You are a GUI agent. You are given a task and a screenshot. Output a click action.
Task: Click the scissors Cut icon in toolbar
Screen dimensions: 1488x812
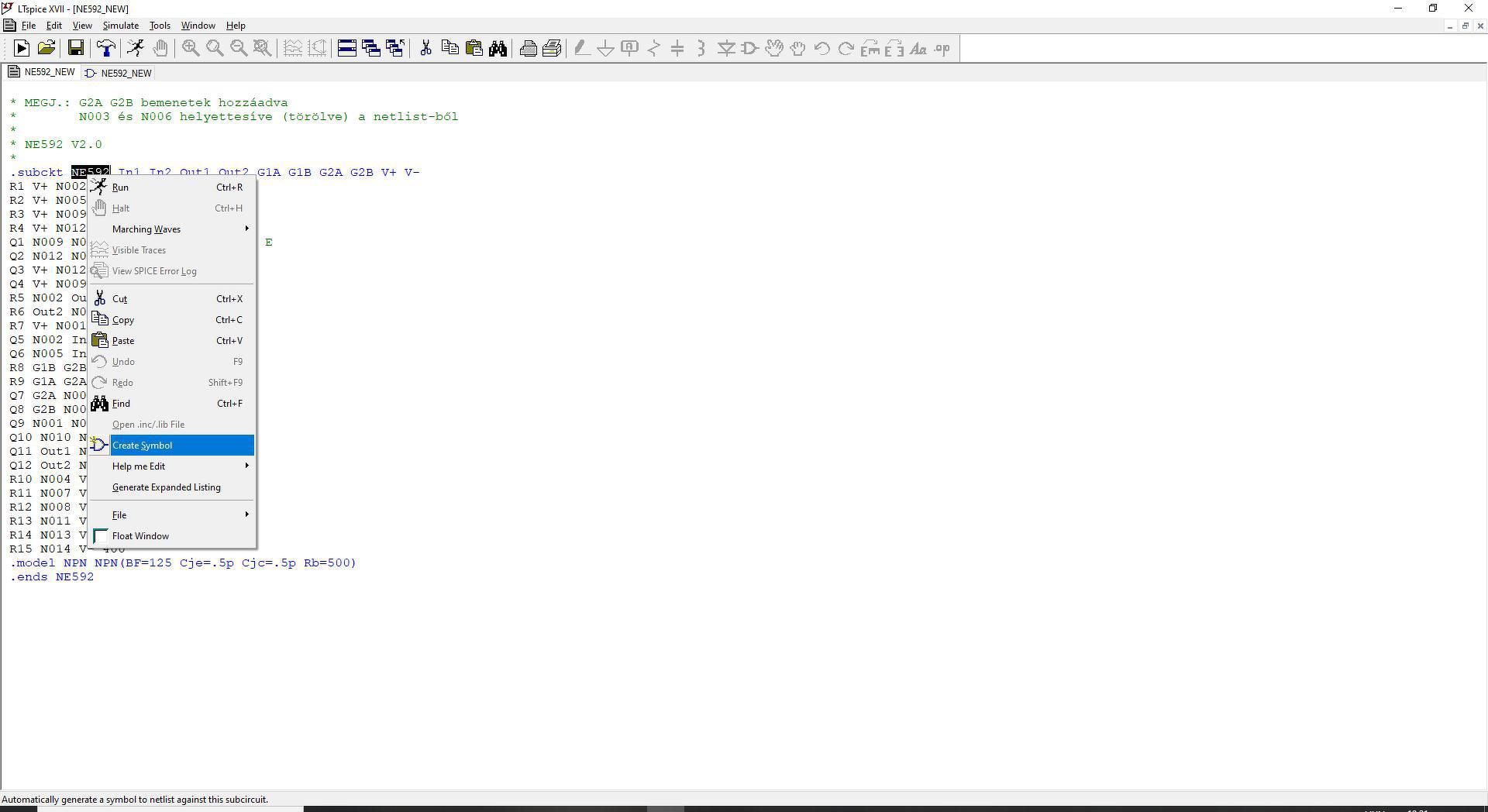425,49
